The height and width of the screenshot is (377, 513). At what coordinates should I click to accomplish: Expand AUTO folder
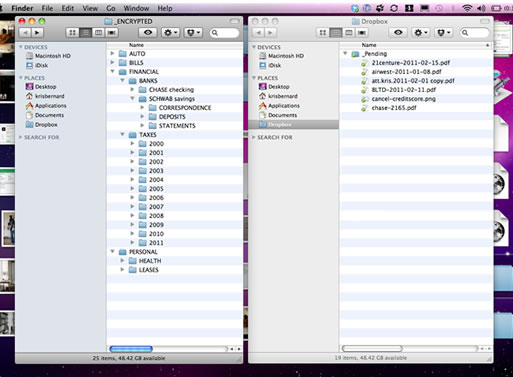pos(113,53)
